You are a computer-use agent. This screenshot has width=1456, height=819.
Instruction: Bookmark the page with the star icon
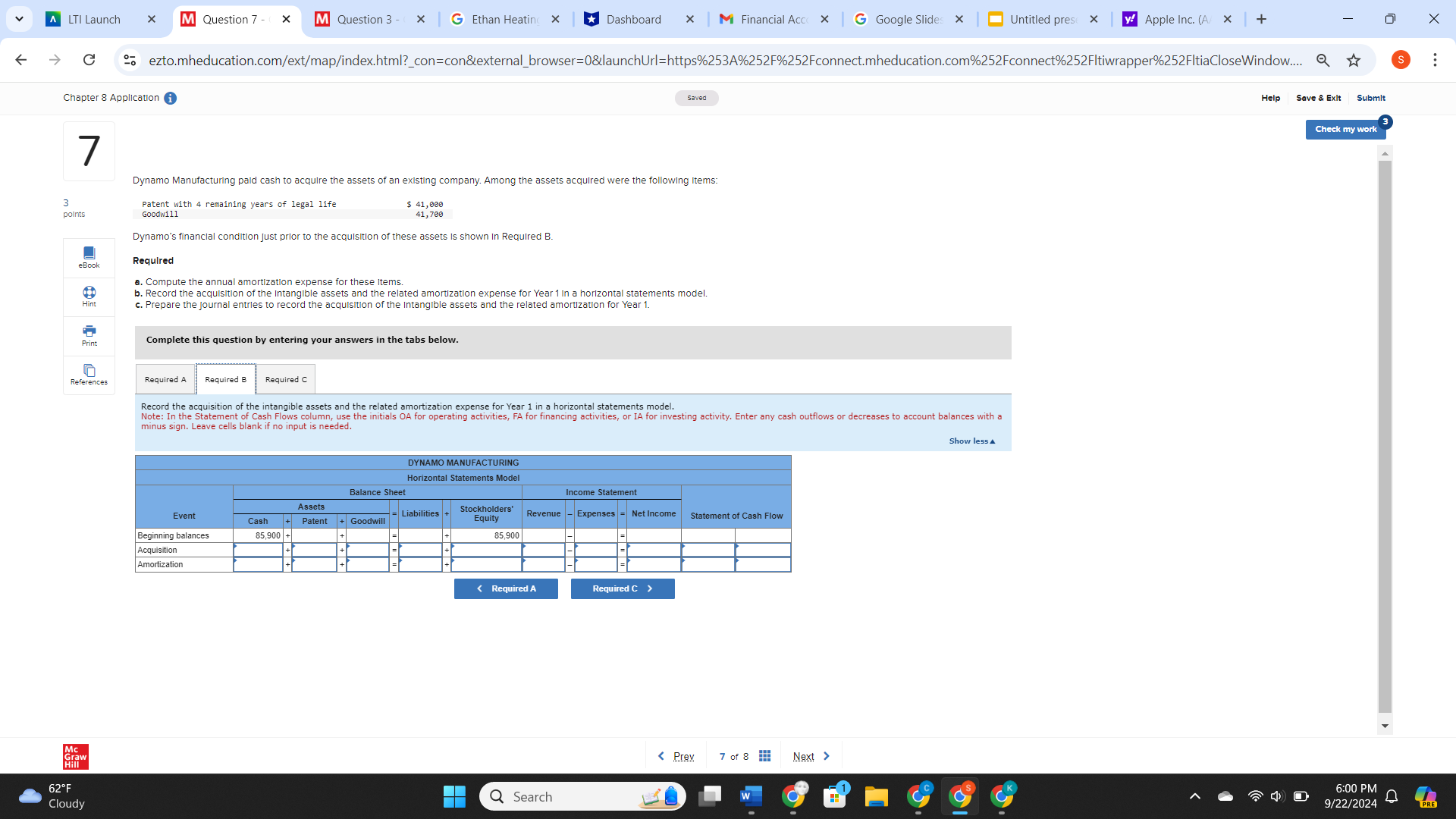click(x=1354, y=60)
